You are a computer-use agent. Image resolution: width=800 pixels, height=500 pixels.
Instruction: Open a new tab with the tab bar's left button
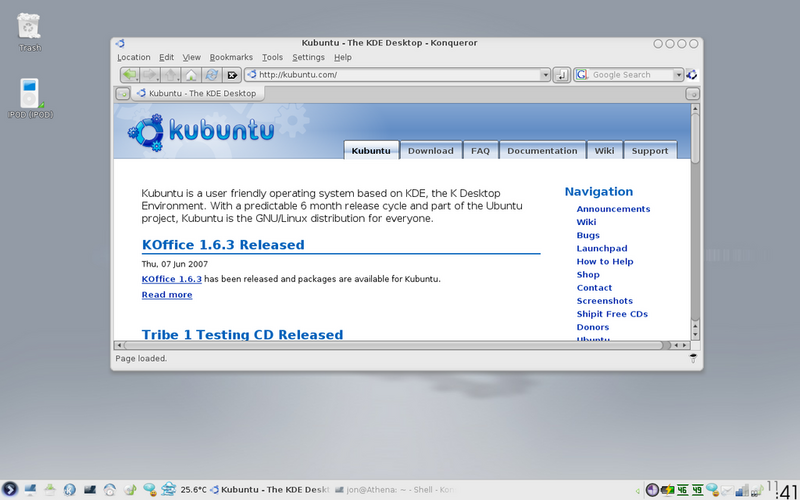122,94
